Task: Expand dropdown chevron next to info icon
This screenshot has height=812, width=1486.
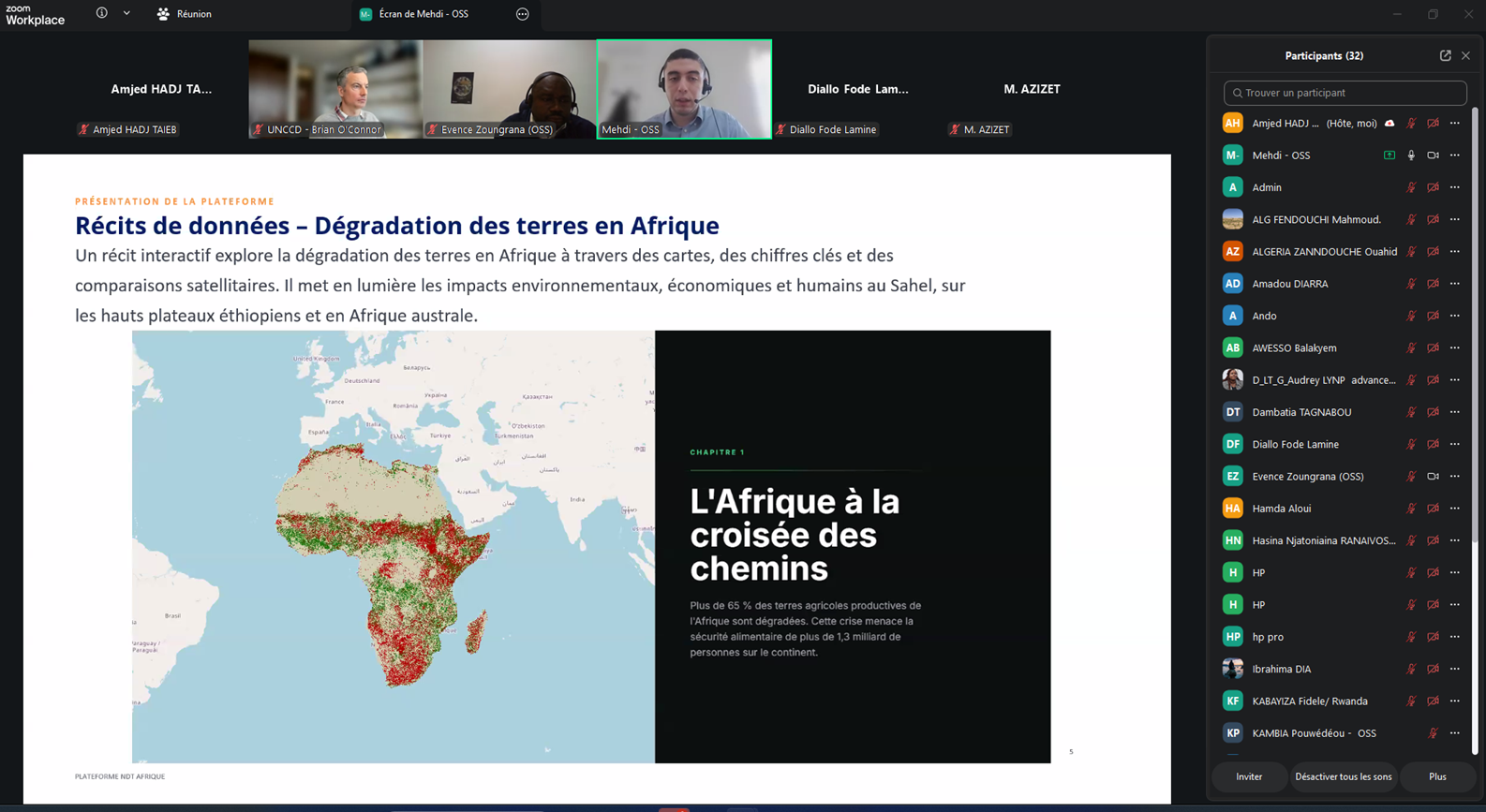Action: coord(126,13)
